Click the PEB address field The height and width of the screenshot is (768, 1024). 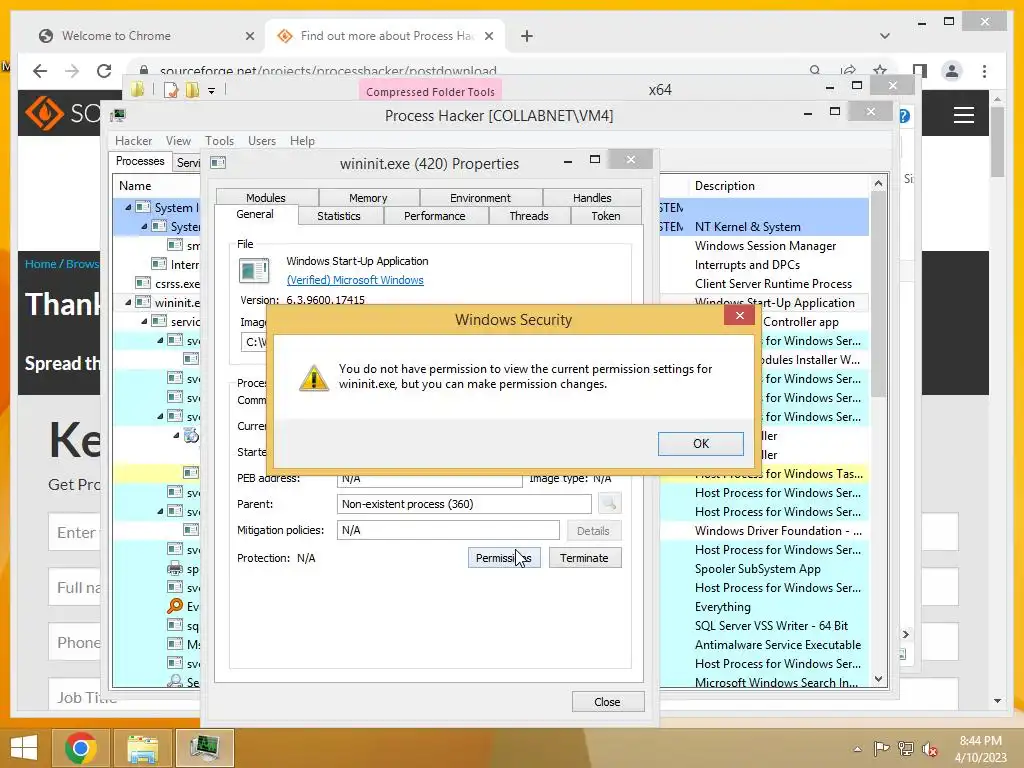pyautogui.click(x=429, y=479)
